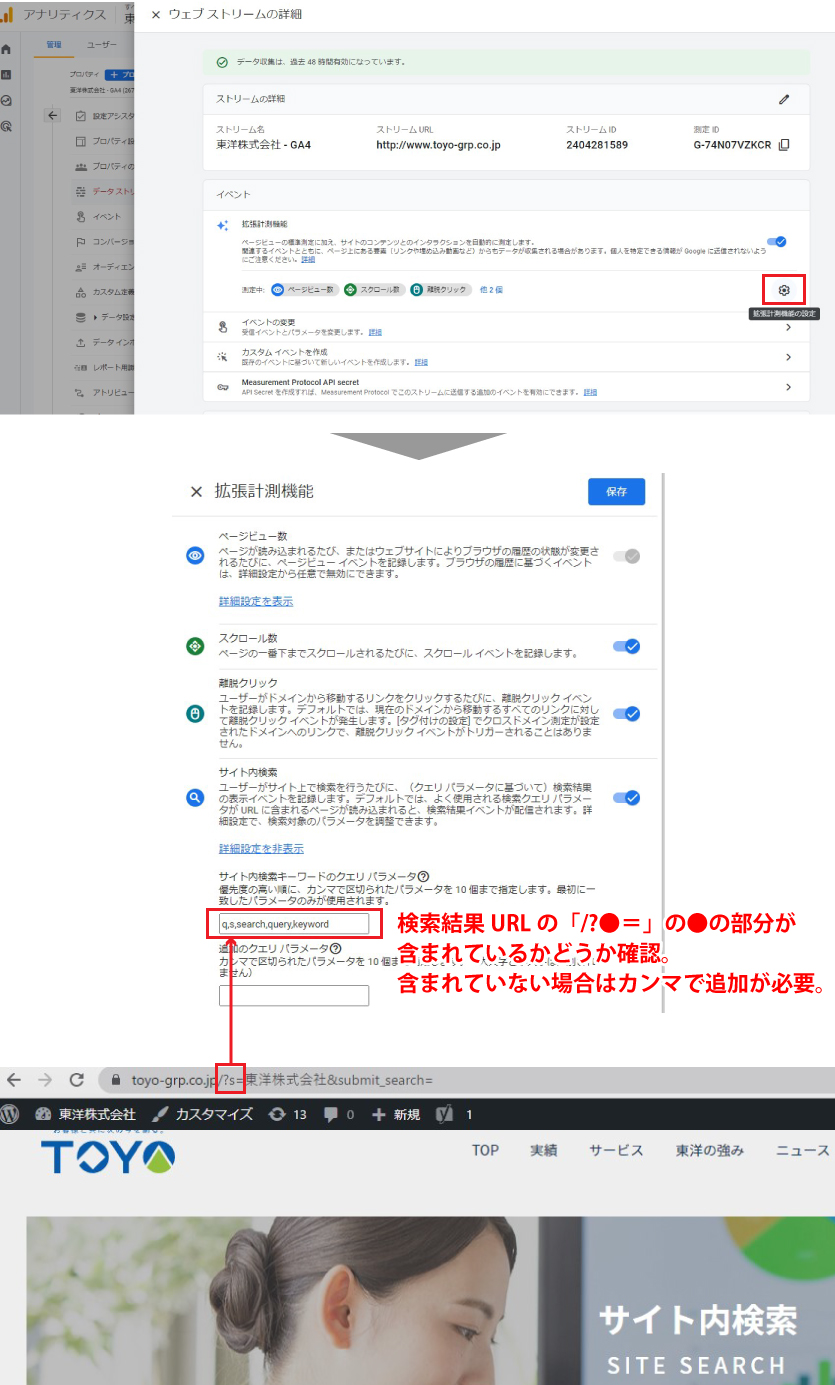Viewport: 835px width, 1385px height.
Task: Toggle the スクロール数 switch
Action: 627,646
